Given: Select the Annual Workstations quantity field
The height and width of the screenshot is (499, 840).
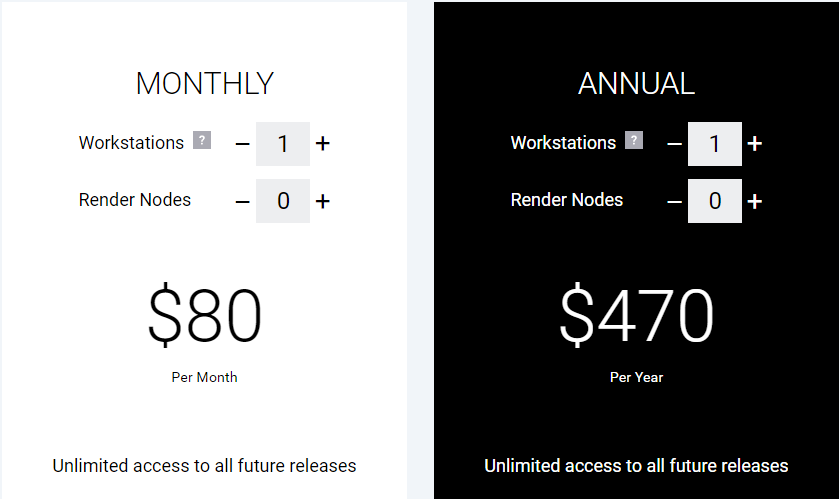Looking at the screenshot, I should (x=715, y=144).
